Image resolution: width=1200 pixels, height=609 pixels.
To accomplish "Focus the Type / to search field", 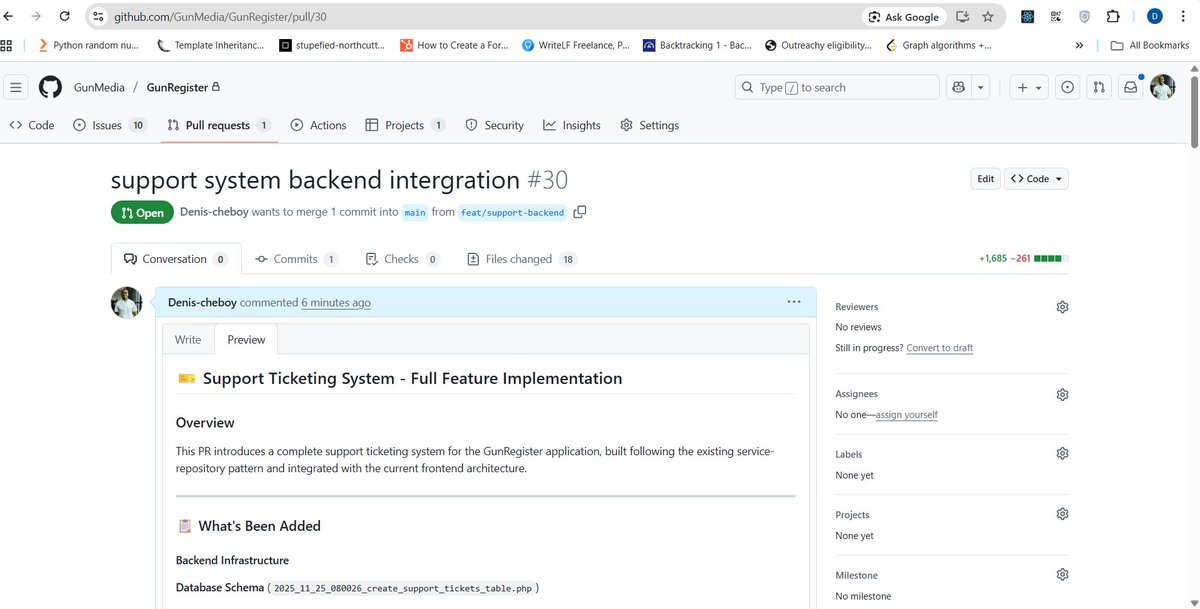I will [x=837, y=88].
